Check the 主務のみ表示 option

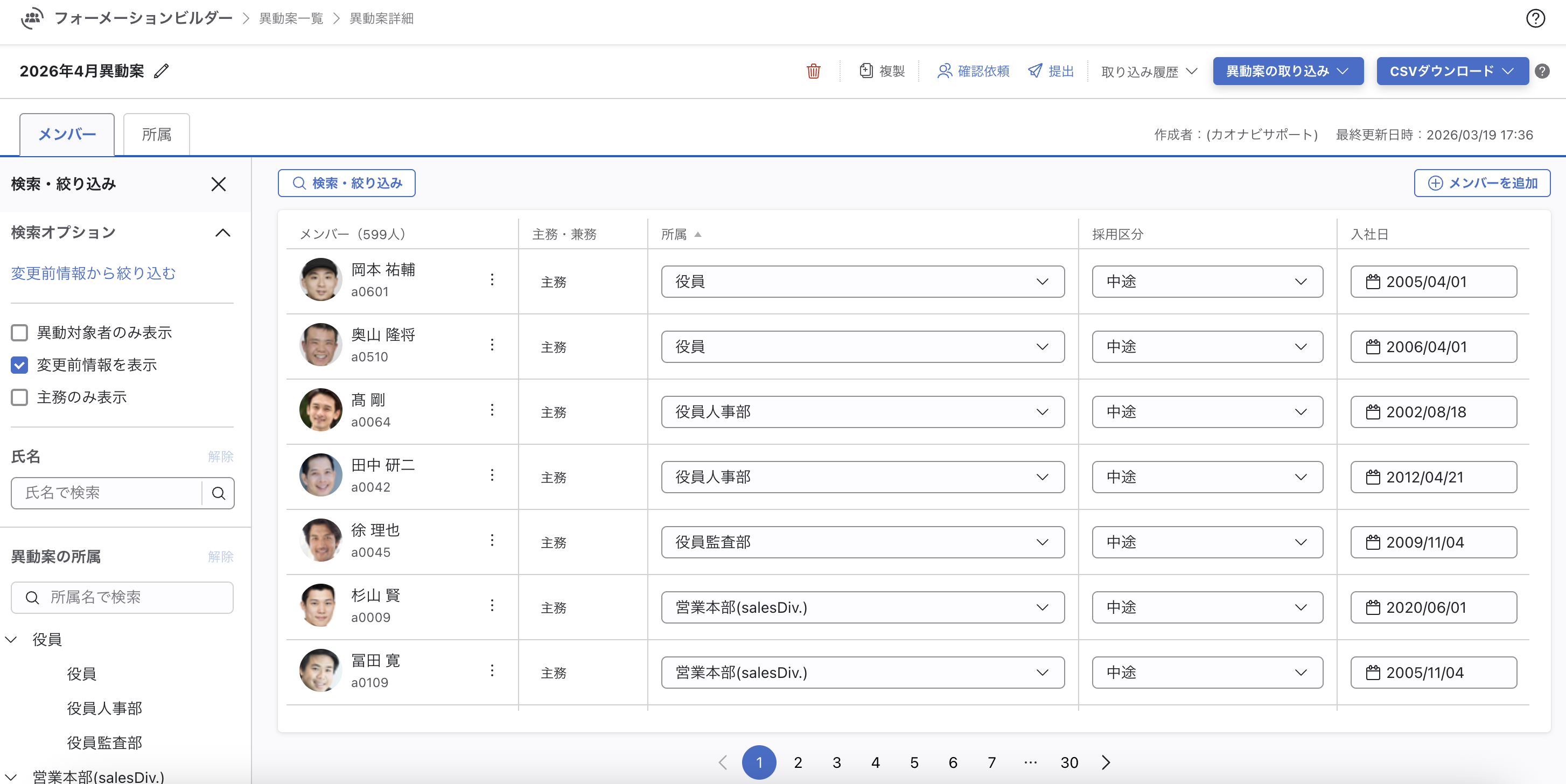tap(19, 397)
